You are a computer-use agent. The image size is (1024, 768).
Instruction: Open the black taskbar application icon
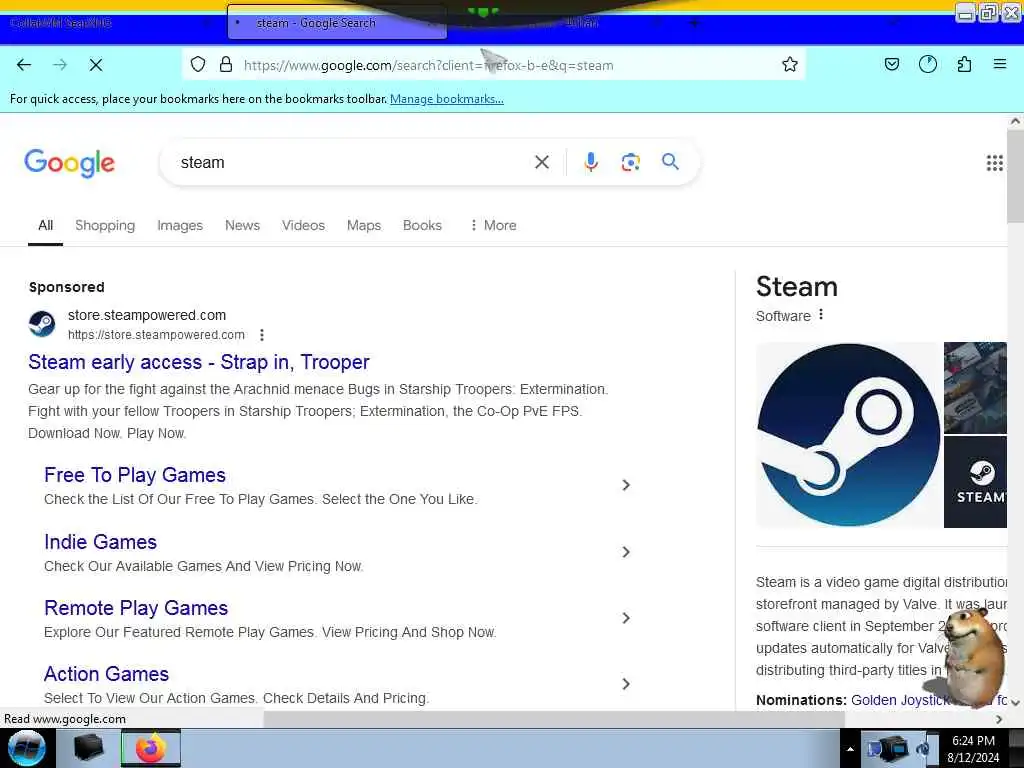tap(88, 748)
